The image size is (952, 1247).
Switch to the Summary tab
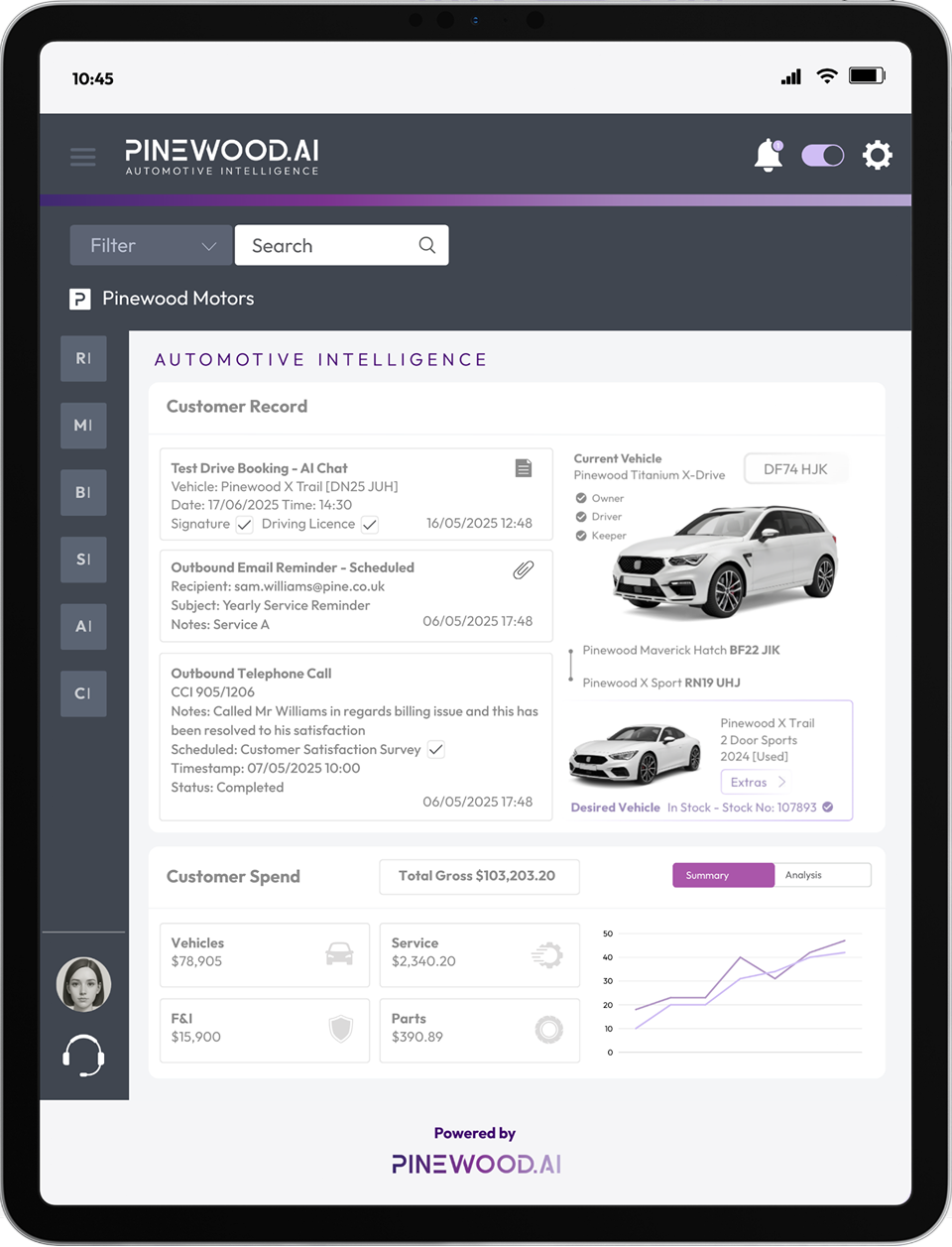[723, 875]
